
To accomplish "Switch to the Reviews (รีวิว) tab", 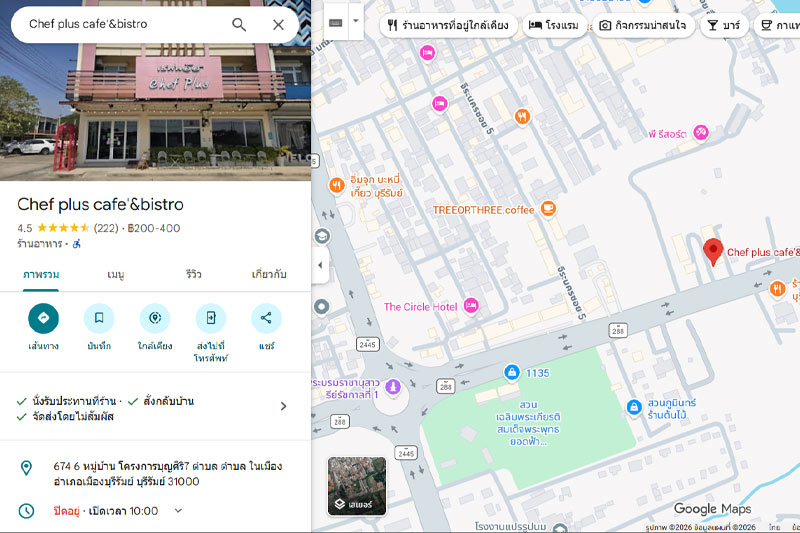I will [193, 274].
